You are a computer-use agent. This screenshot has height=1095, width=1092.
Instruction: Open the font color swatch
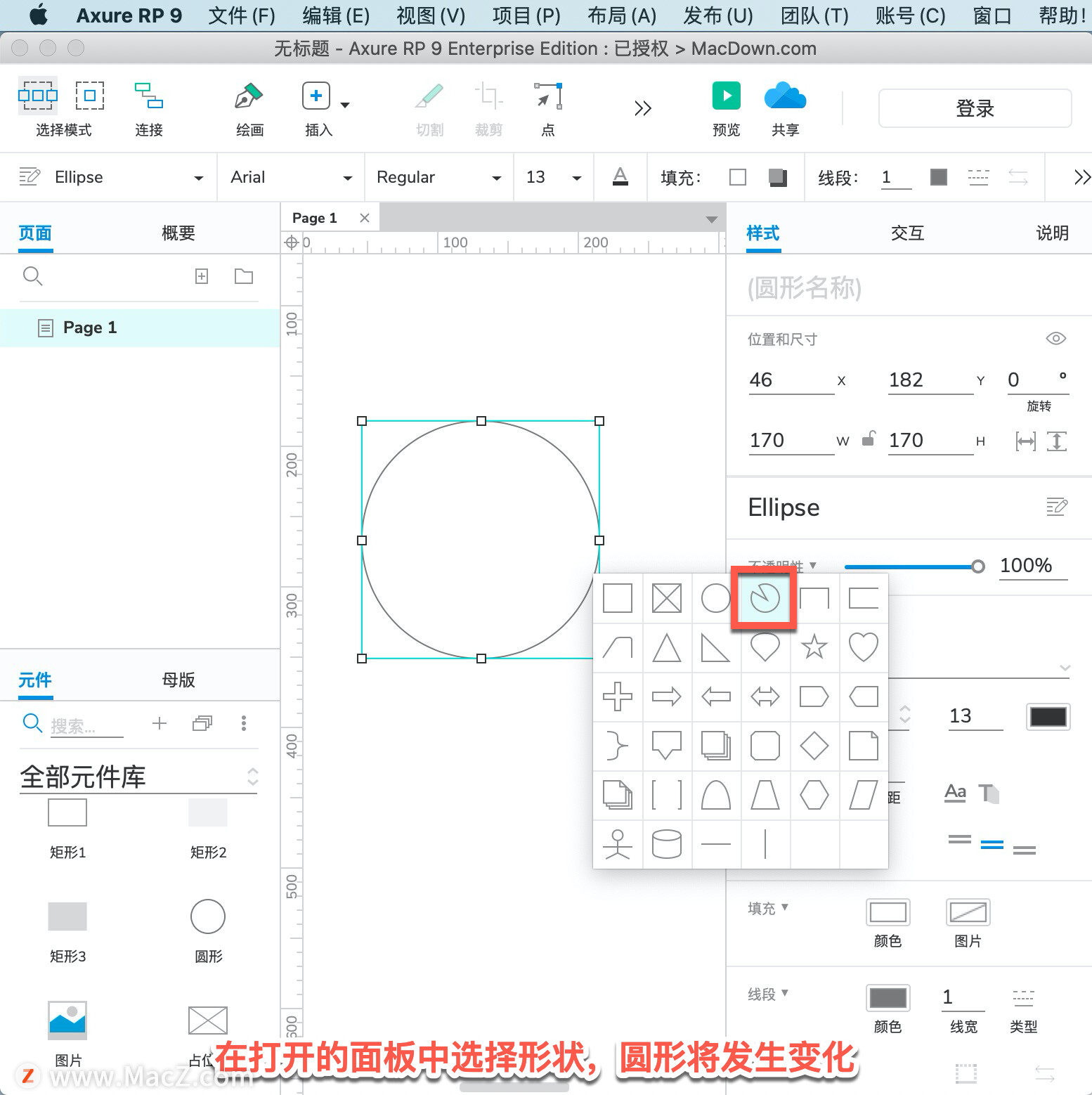coord(1048,717)
